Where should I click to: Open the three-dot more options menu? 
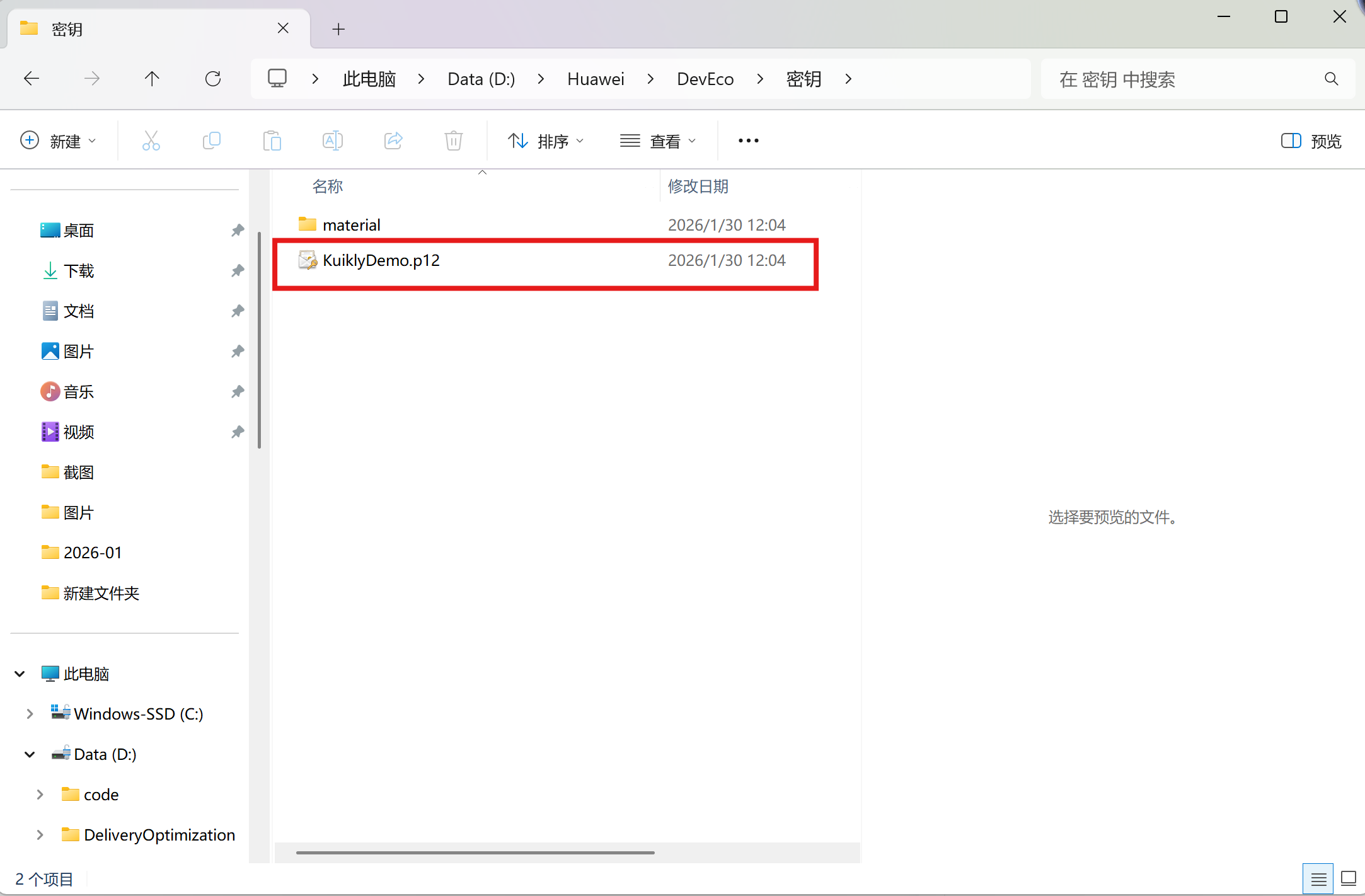tap(748, 141)
